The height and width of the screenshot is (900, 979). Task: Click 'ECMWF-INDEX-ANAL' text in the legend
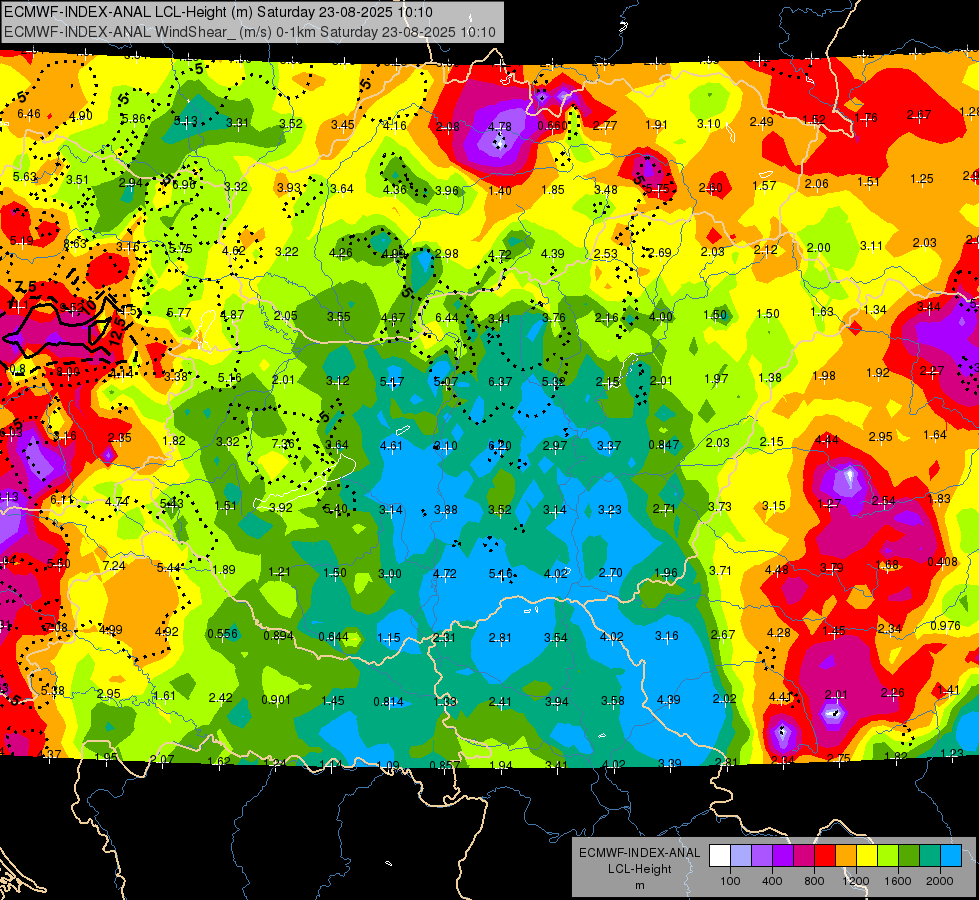coord(640,853)
